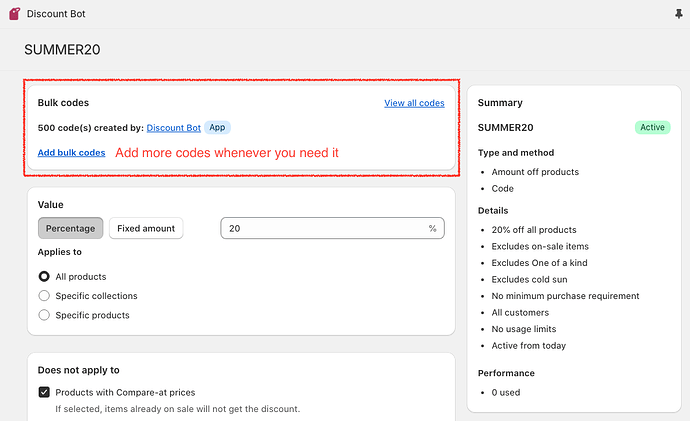Switch to Fixed amount value type
Screen dimensions: 690x421
coord(146,228)
